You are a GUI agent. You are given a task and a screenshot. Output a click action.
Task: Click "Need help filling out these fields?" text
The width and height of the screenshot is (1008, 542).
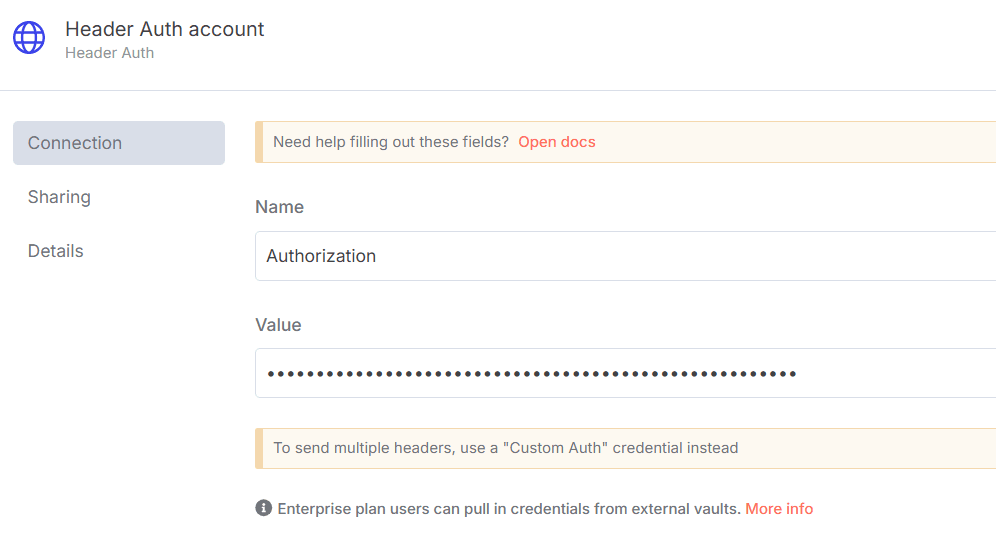click(x=391, y=142)
